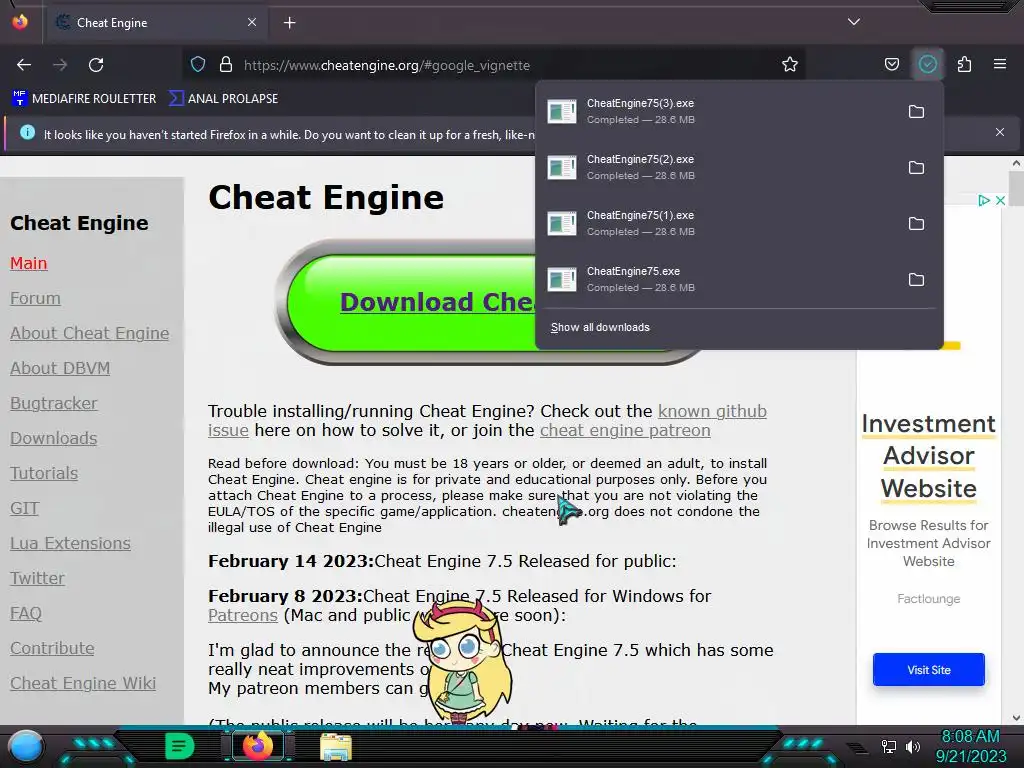1024x768 pixels.
Task: Select the Cheat Engine browser tab
Action: (157, 23)
